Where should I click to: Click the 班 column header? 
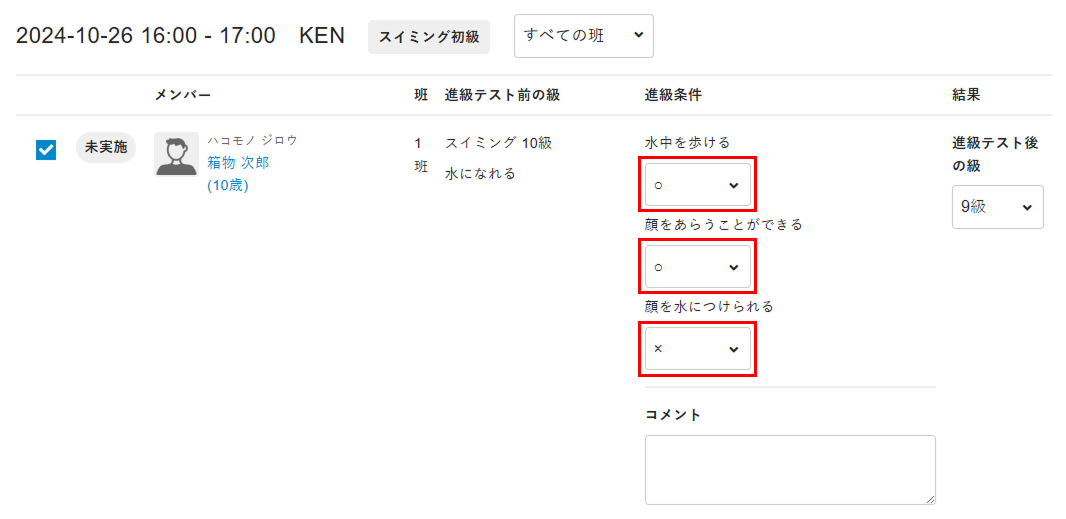click(x=421, y=95)
